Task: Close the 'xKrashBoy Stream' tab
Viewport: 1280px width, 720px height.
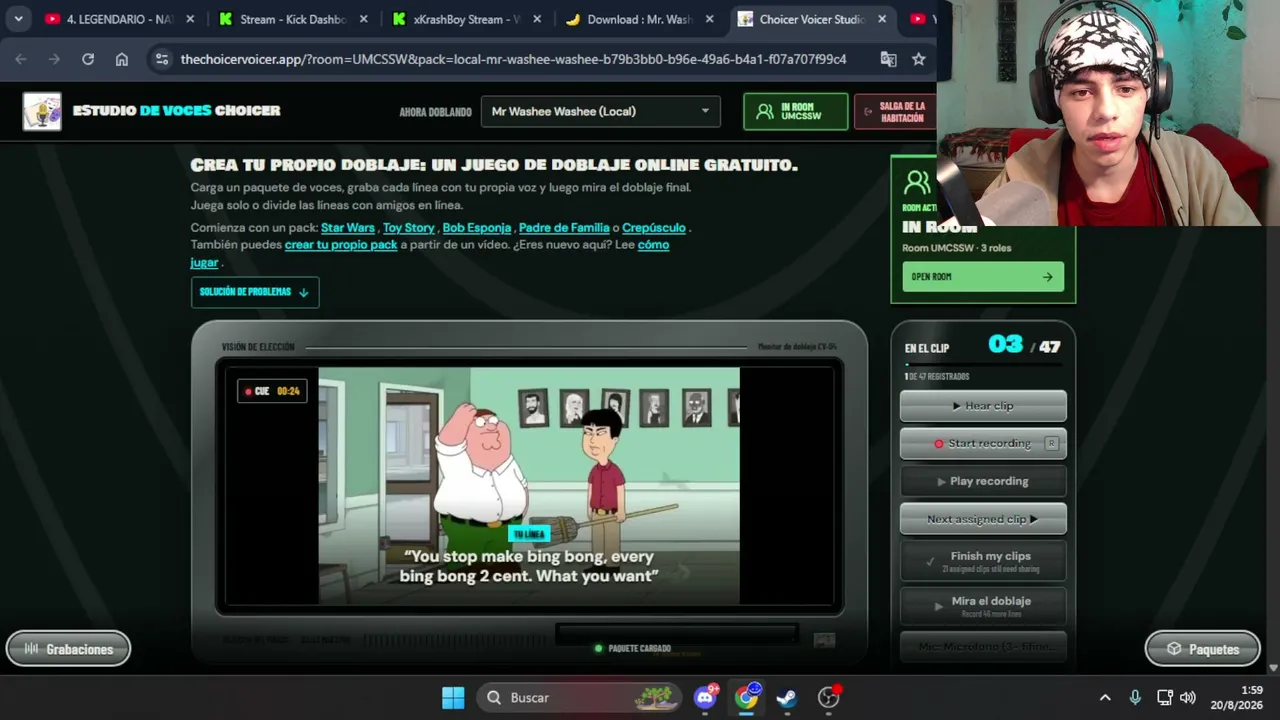Action: [538, 19]
